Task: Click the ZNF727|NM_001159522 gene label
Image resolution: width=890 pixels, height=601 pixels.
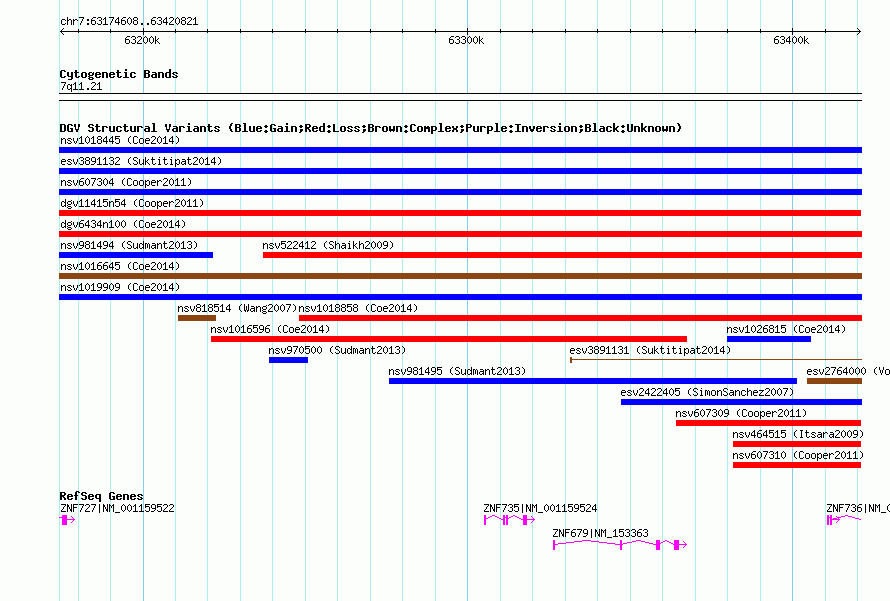Action: 117,508
